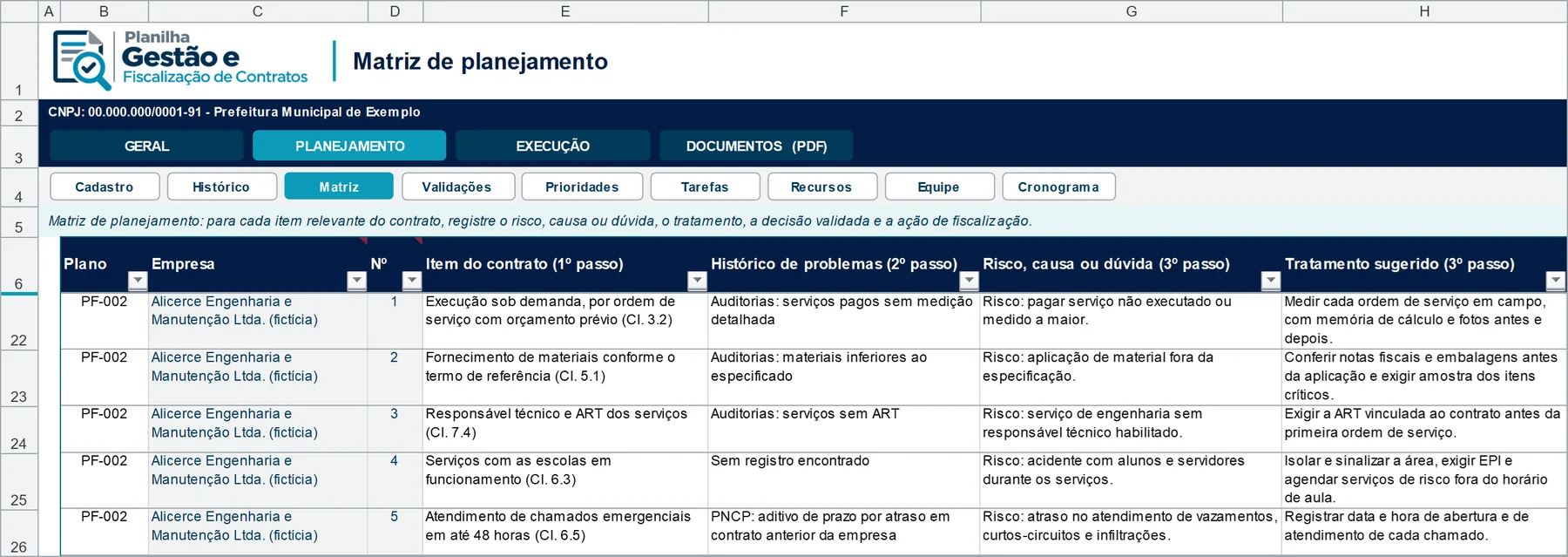Select row 4 header
The width and height of the screenshot is (1568, 557).
tap(19, 187)
